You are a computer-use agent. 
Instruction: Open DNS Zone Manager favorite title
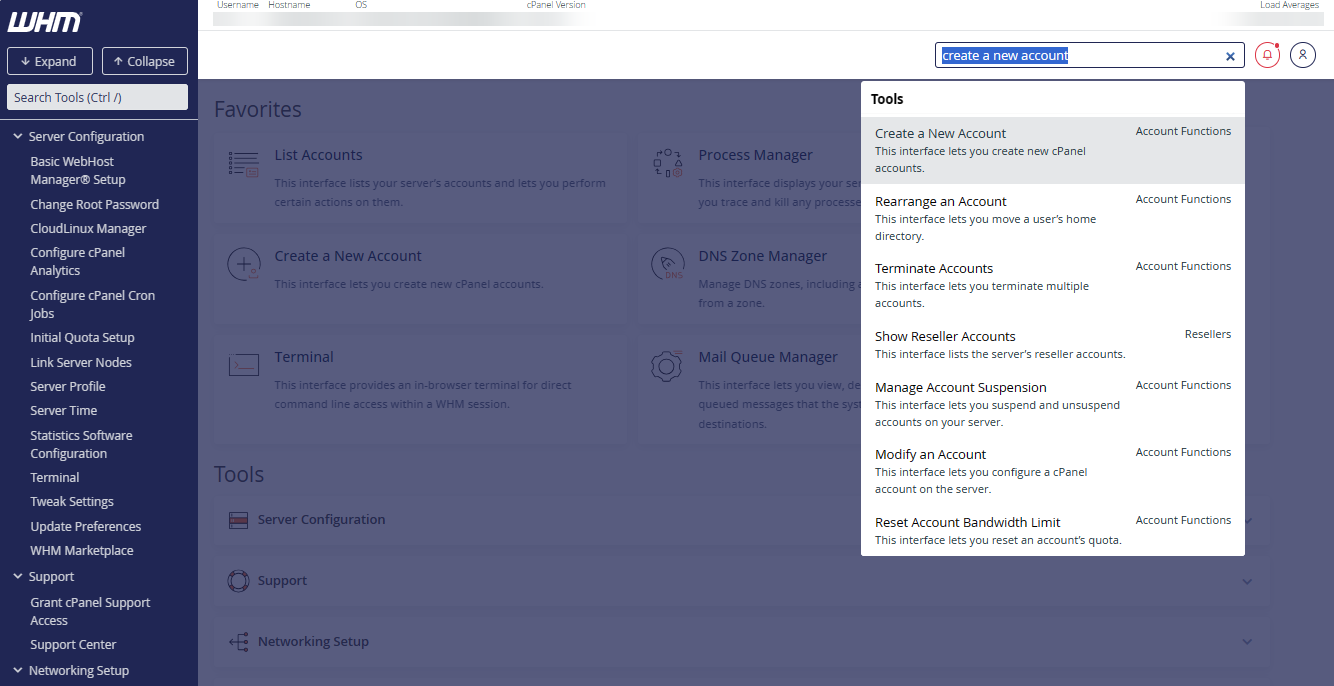763,256
